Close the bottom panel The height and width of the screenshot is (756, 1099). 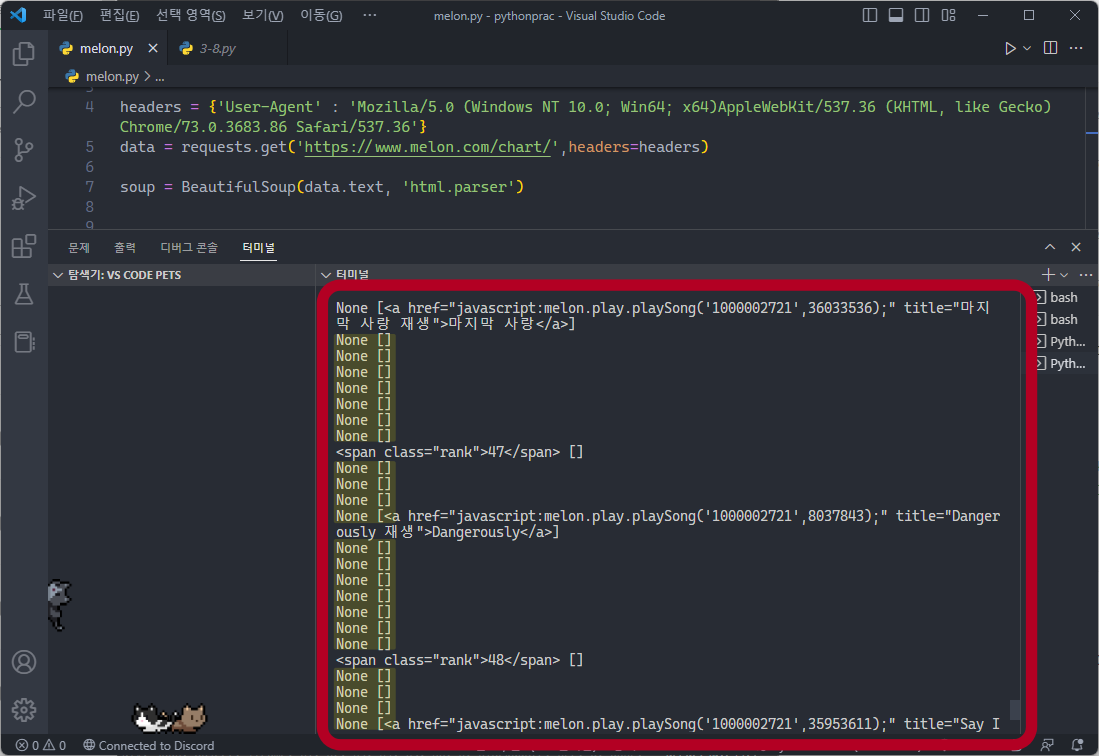pyautogui.click(x=1076, y=247)
